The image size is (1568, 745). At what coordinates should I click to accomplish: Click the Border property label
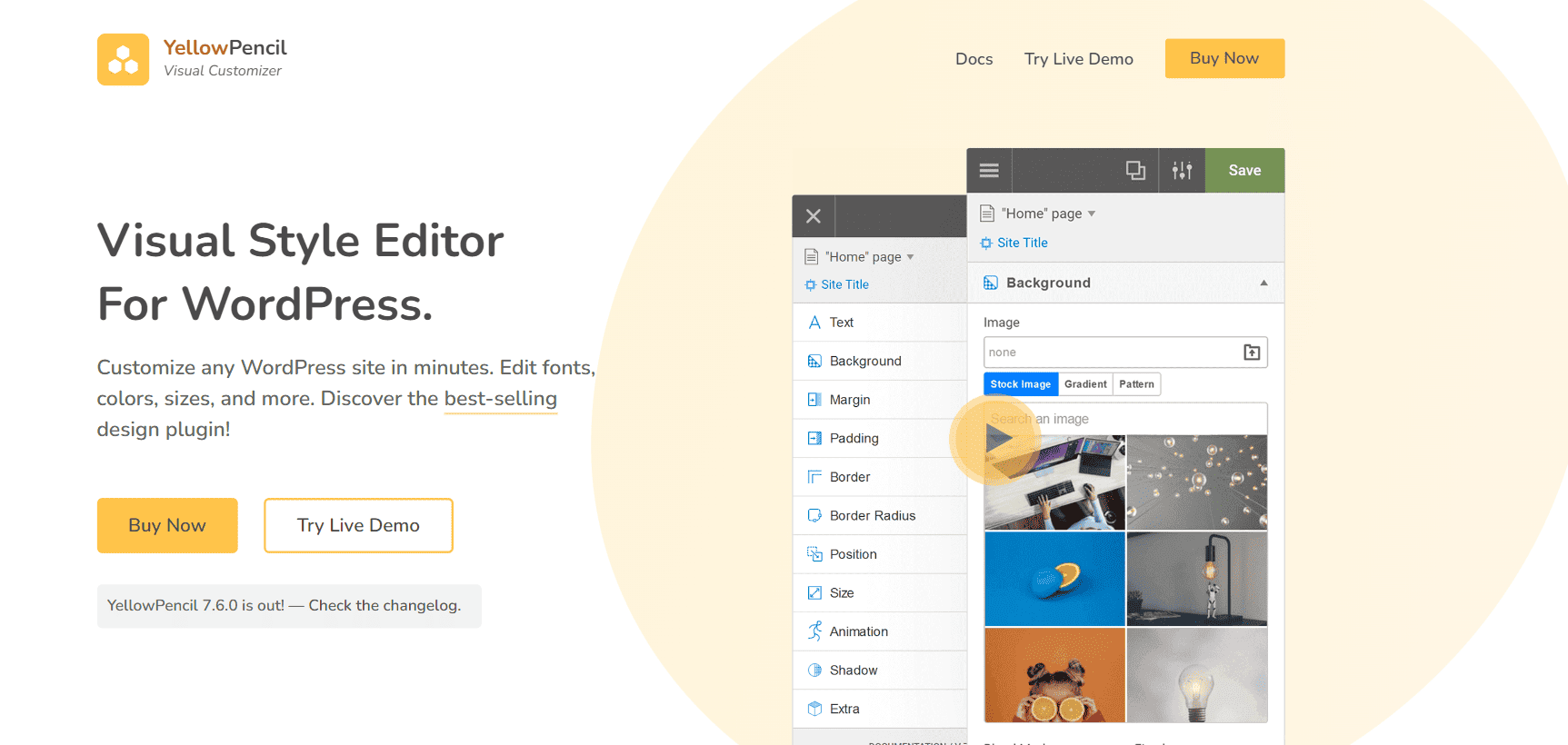pos(850,477)
